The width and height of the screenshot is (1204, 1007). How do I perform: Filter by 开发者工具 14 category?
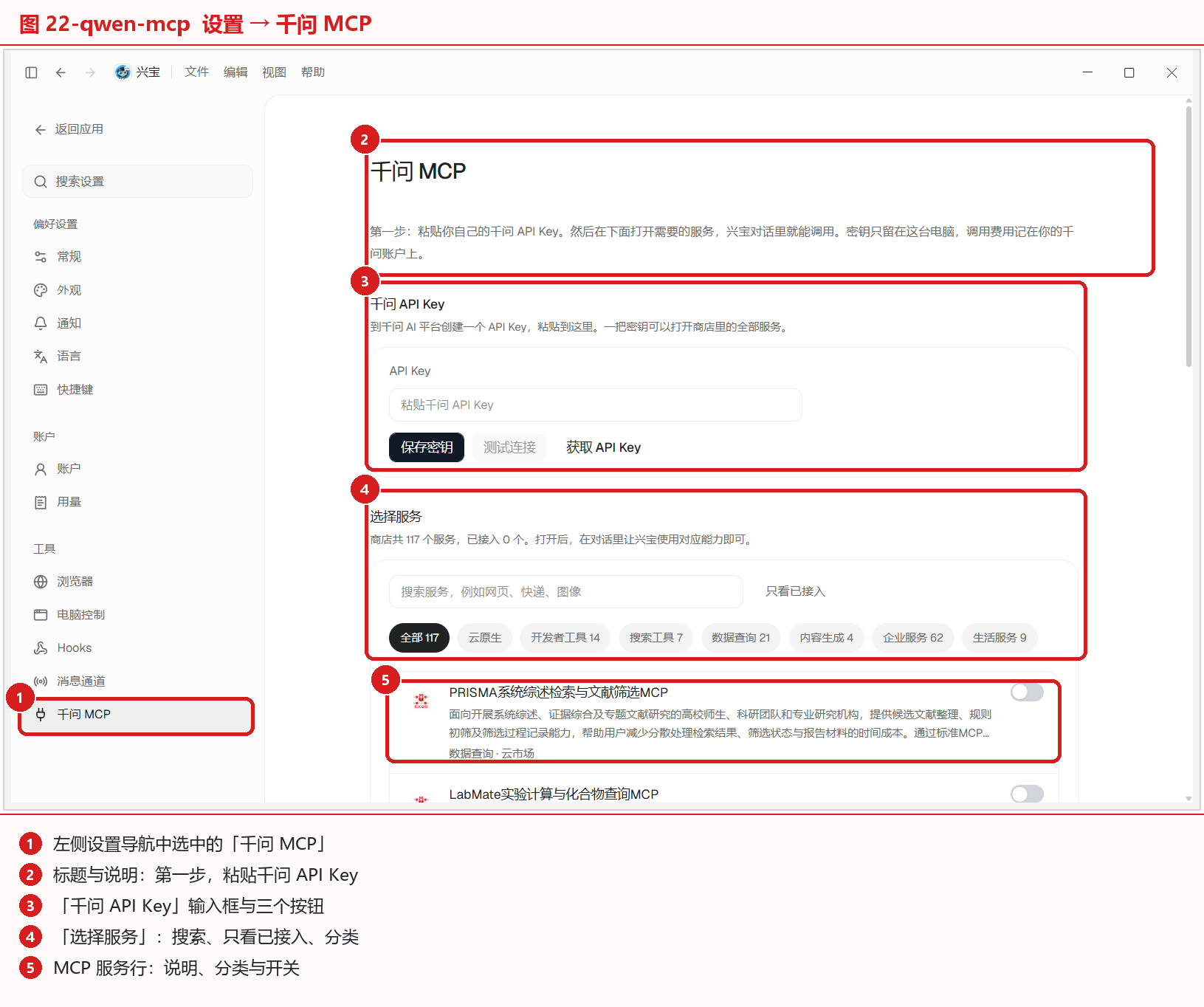point(565,638)
